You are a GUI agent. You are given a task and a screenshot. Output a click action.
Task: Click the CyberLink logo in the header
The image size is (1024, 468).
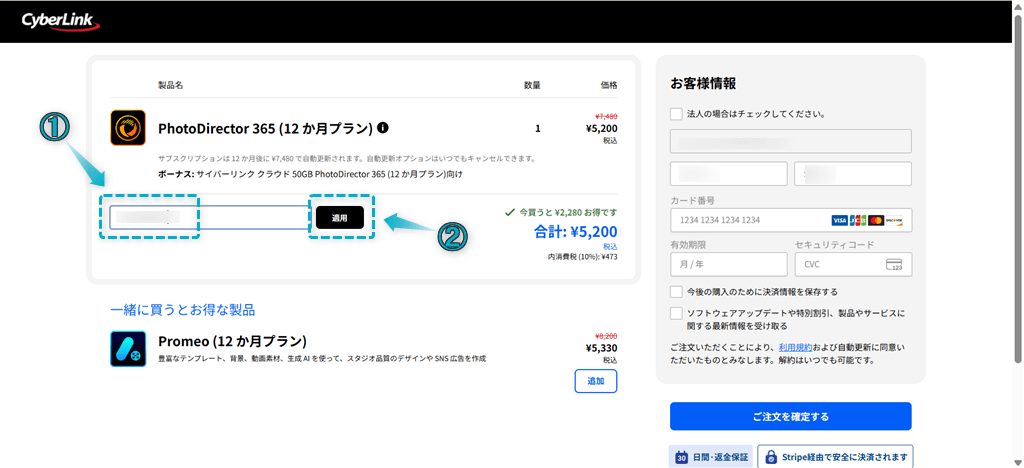(61, 22)
